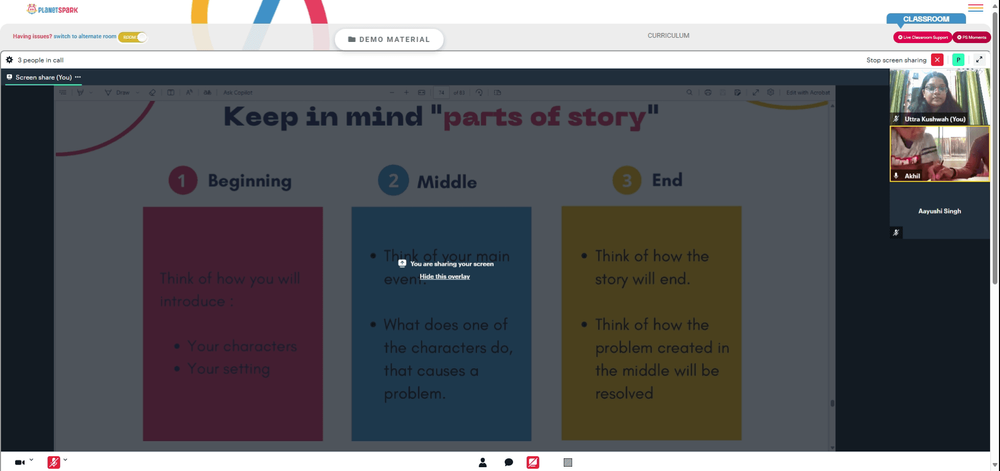Toggle the camera icon in bottom bar

[20, 462]
